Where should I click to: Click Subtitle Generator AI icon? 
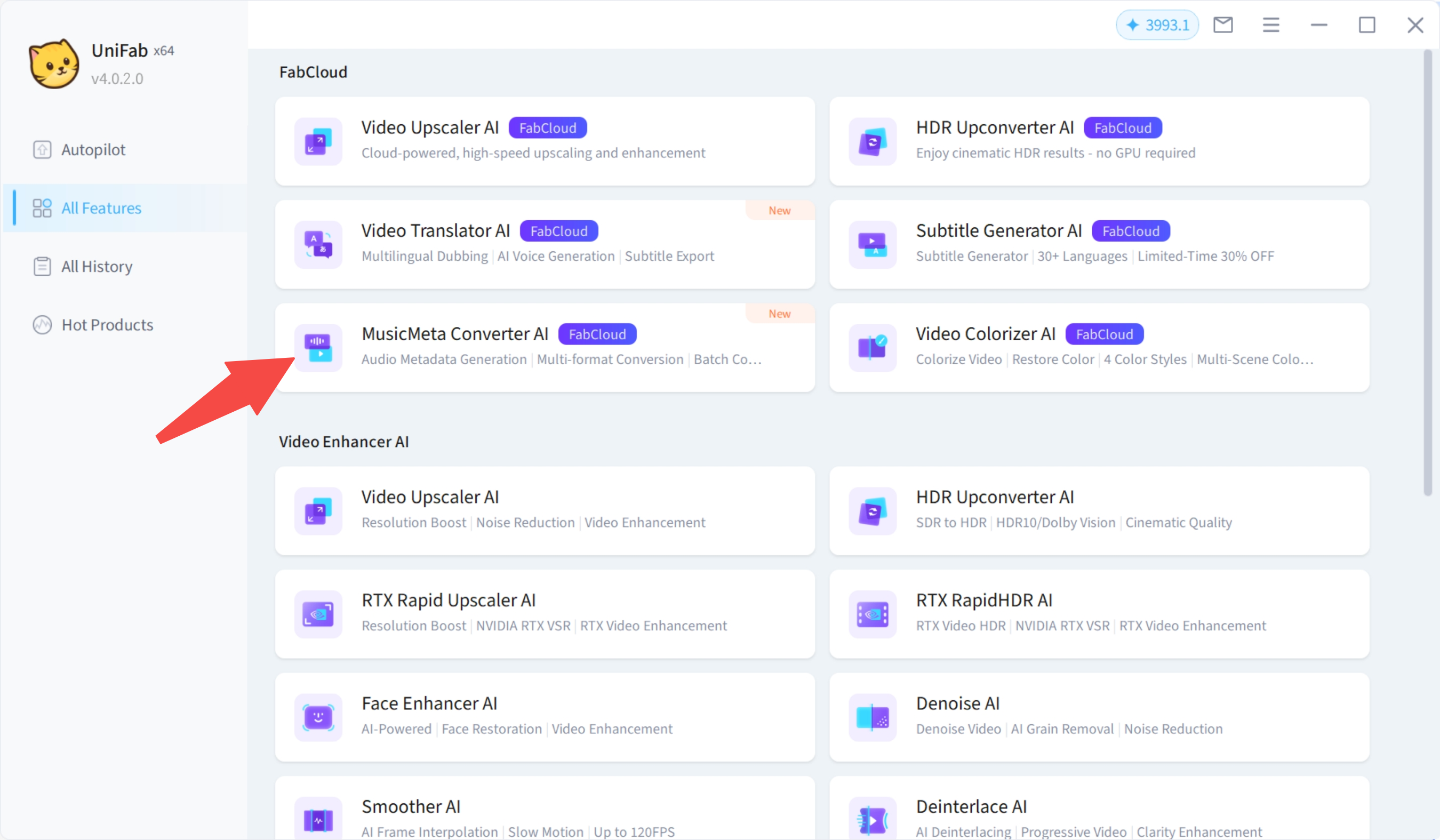click(x=873, y=245)
